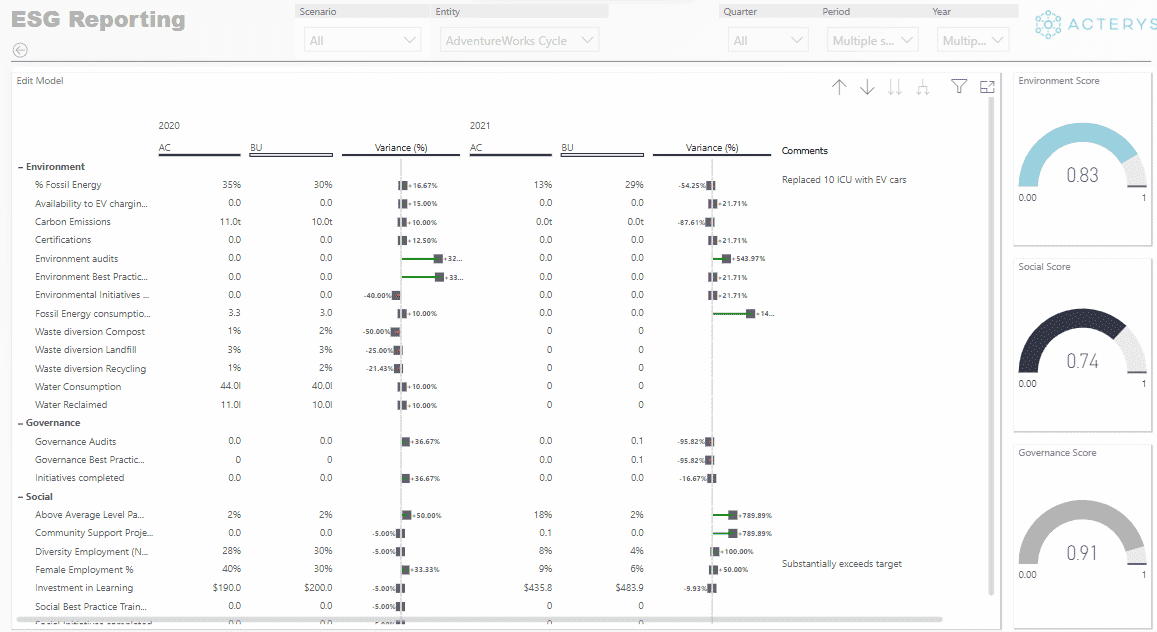1157x632 pixels.
Task: Click the Acterys logo
Action: pos(1095,24)
